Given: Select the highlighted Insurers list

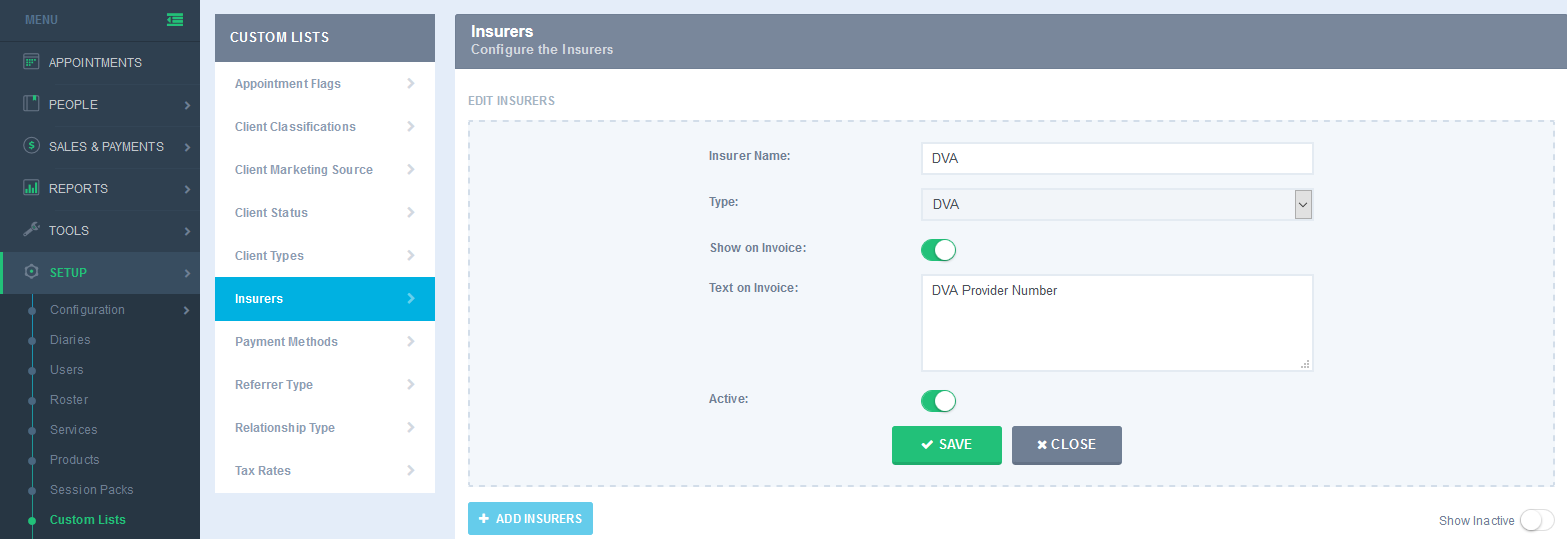Looking at the screenshot, I should tap(325, 299).
